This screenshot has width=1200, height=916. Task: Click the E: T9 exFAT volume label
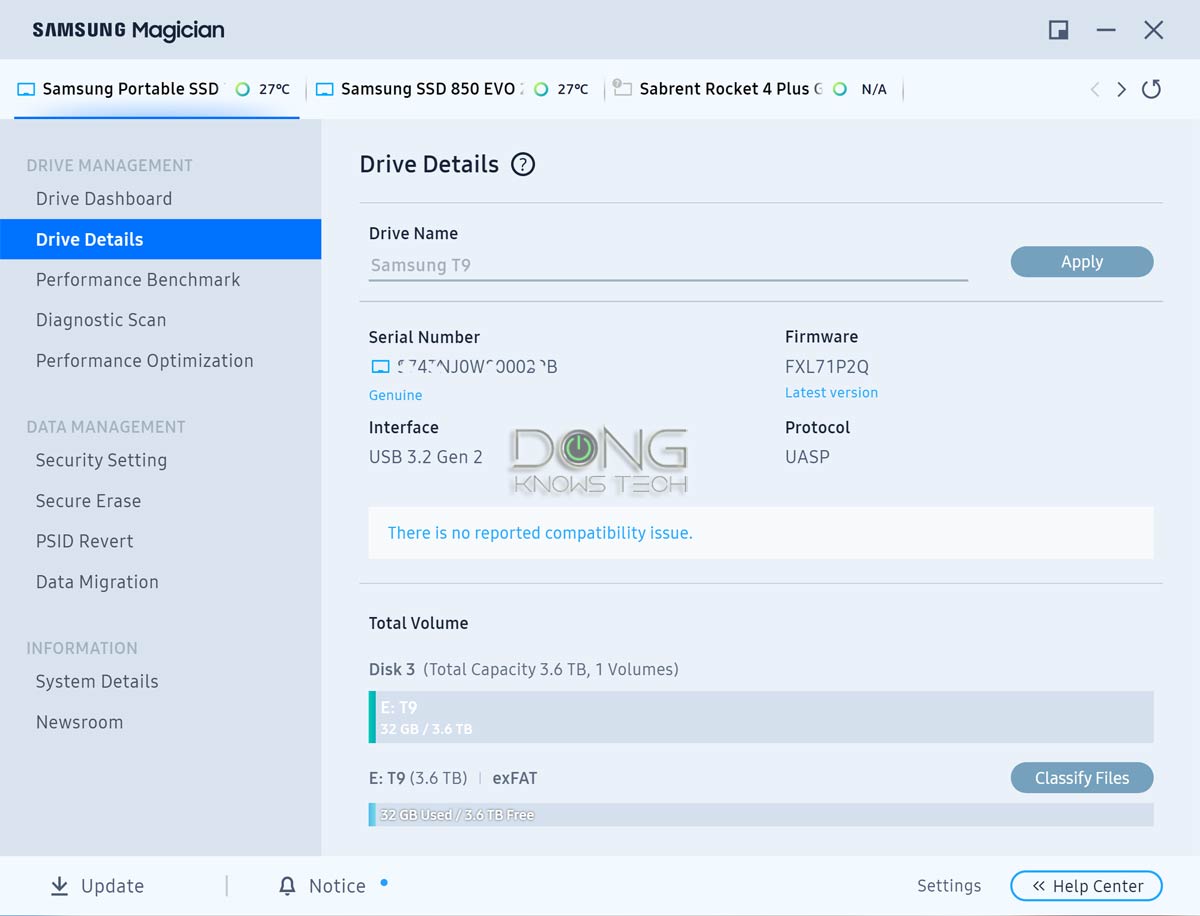(x=453, y=778)
